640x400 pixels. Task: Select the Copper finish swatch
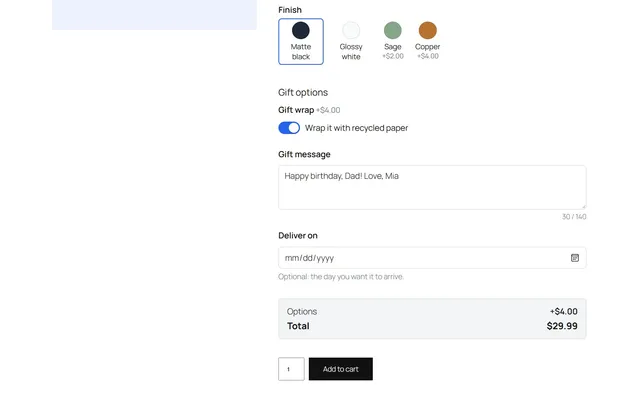tap(427, 41)
